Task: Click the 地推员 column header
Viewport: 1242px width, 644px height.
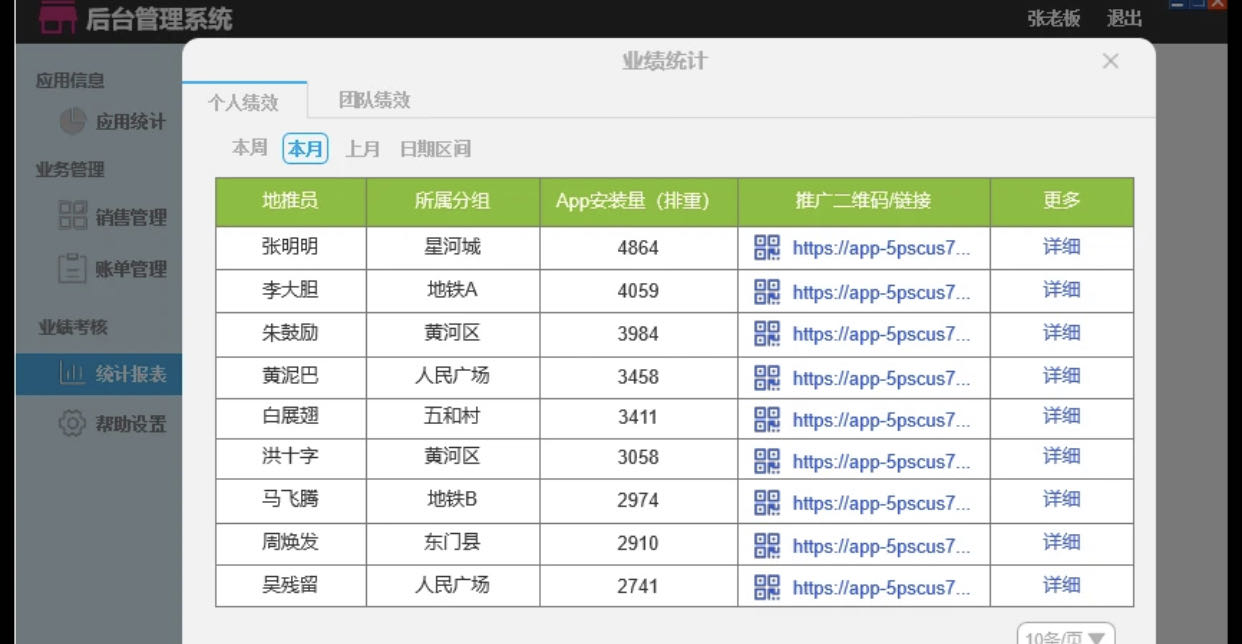Action: pos(291,202)
